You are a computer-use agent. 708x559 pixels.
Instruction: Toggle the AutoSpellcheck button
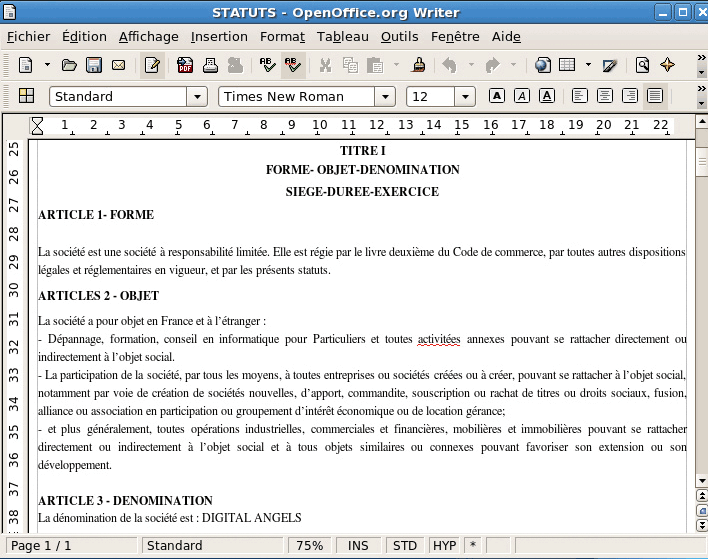coord(293,65)
